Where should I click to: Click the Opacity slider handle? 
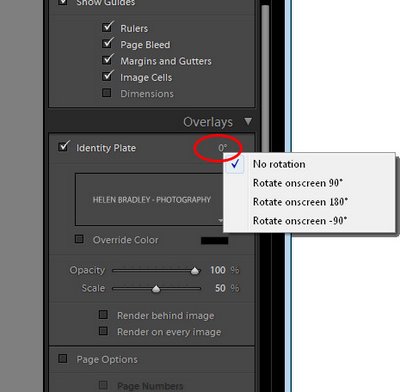(x=195, y=271)
